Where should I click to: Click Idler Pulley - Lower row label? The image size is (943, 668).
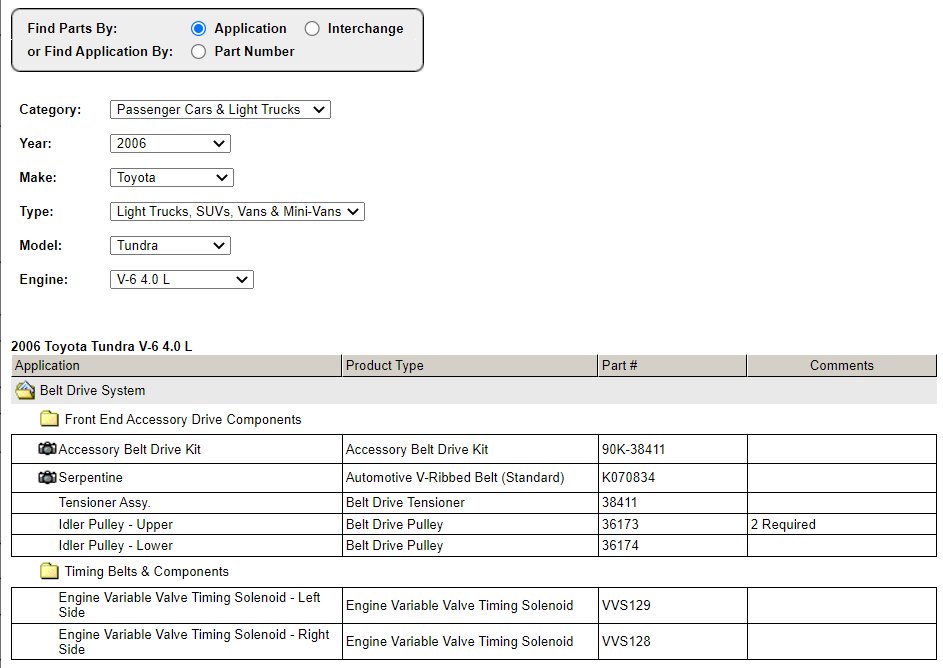pos(115,545)
